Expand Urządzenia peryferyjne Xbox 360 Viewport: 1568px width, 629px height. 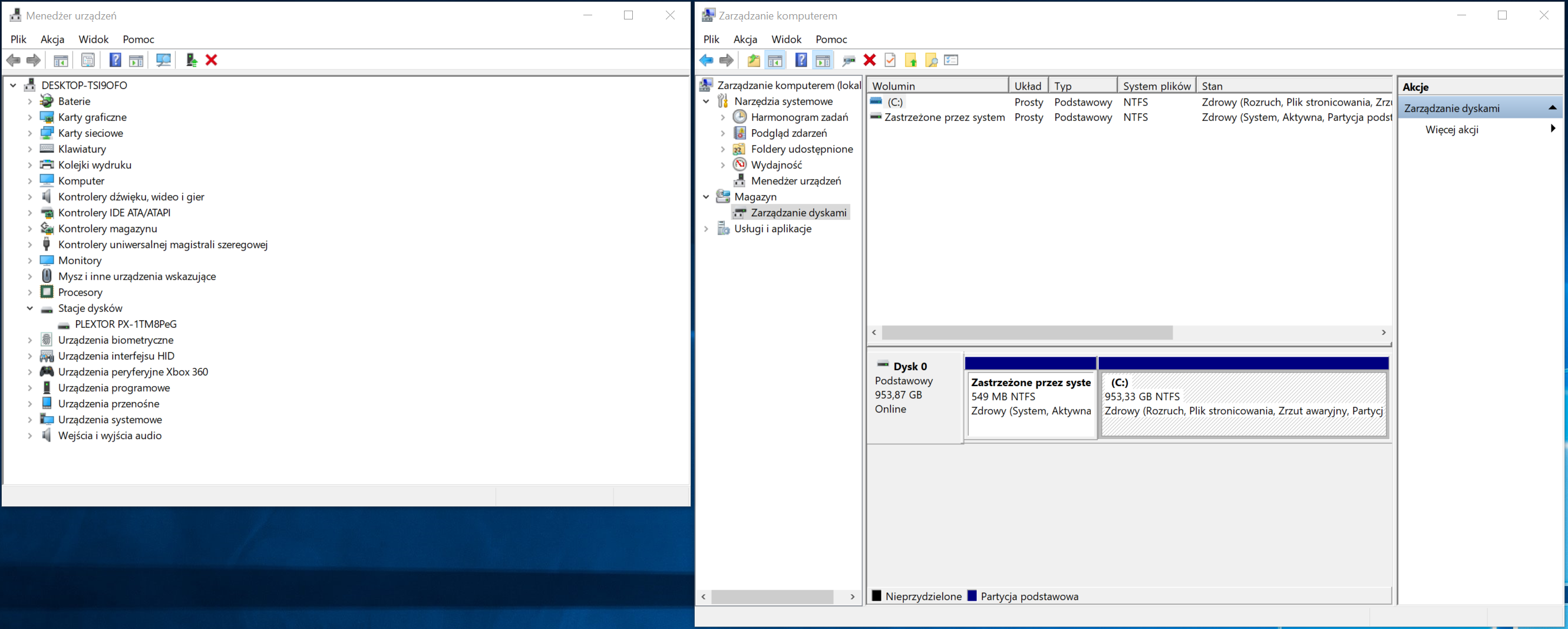pos(30,371)
